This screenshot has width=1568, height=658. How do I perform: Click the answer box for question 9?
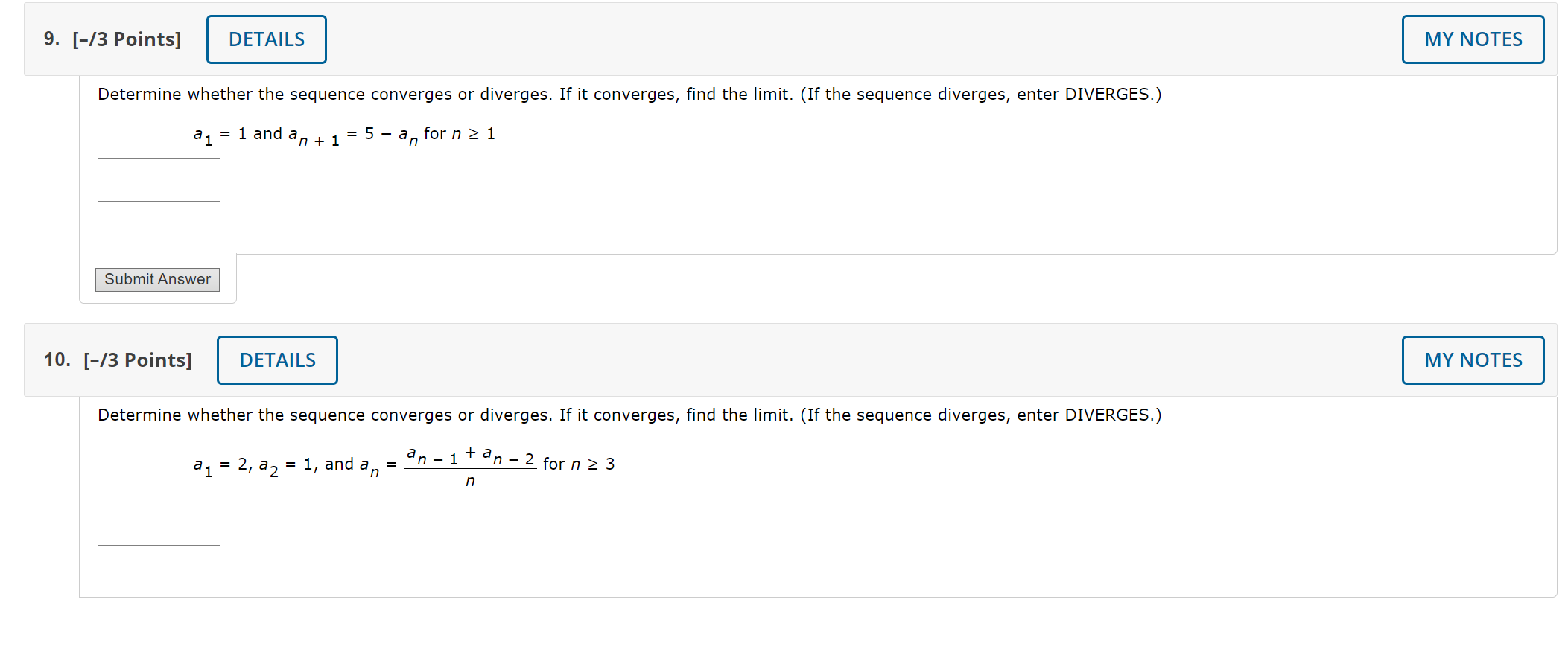pos(158,179)
